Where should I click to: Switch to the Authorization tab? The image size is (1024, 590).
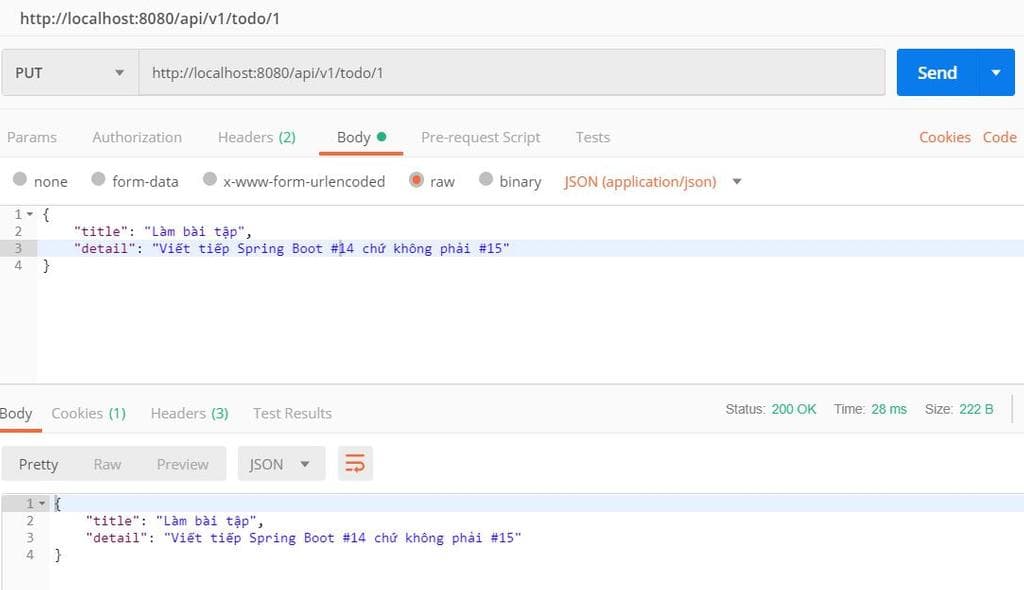(x=137, y=137)
